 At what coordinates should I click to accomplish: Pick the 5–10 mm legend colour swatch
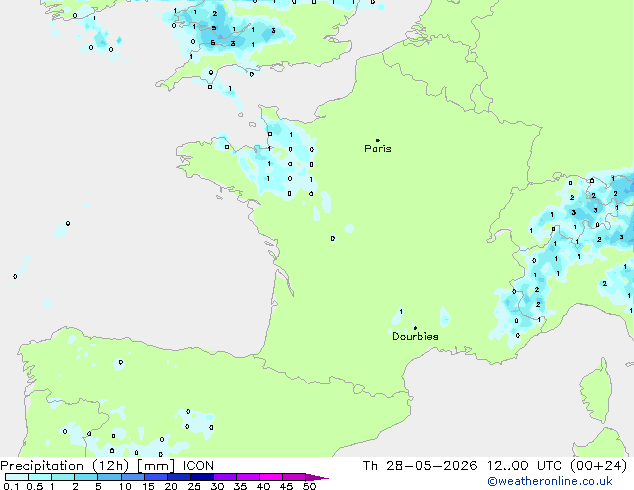(109, 477)
